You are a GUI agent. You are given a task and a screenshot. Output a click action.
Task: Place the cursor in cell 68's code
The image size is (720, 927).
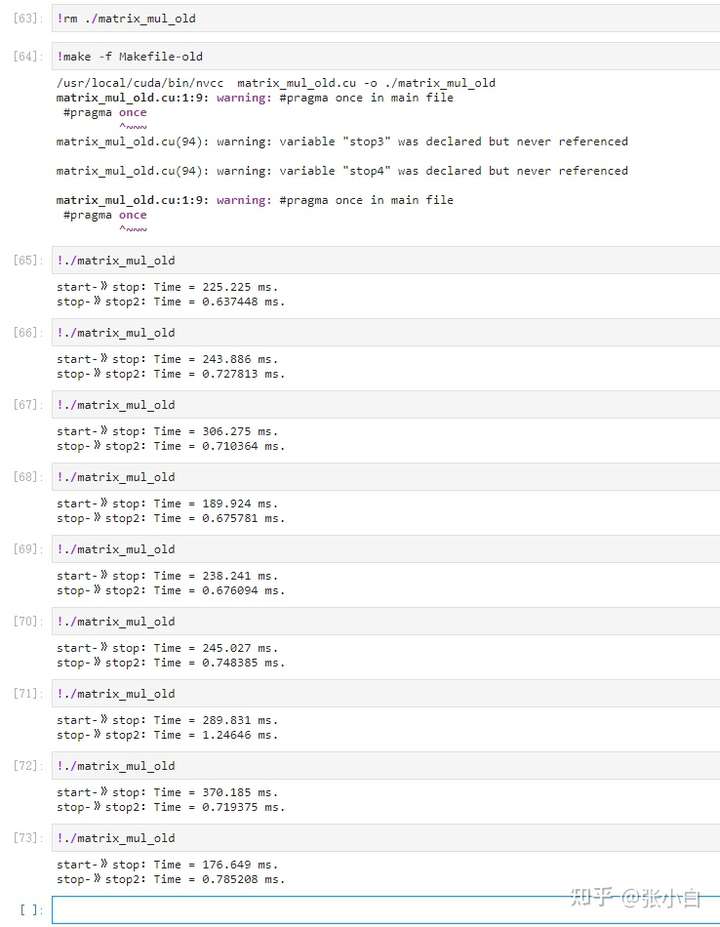coord(385,476)
